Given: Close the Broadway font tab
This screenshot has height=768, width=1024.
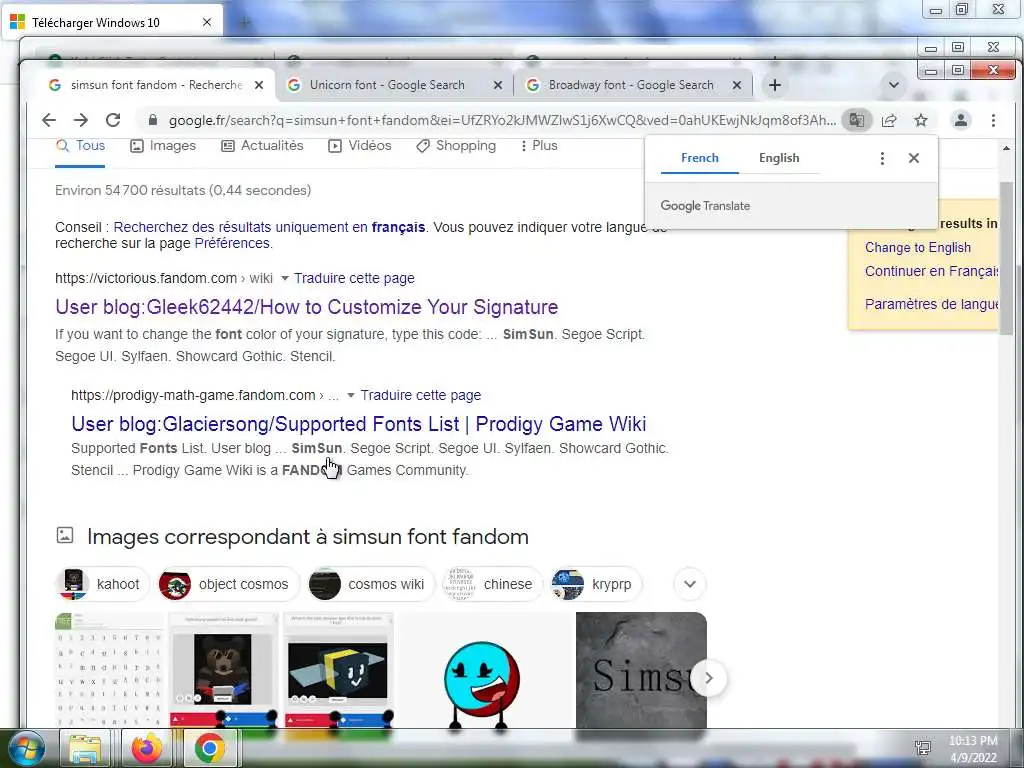Looking at the screenshot, I should pos(737,85).
